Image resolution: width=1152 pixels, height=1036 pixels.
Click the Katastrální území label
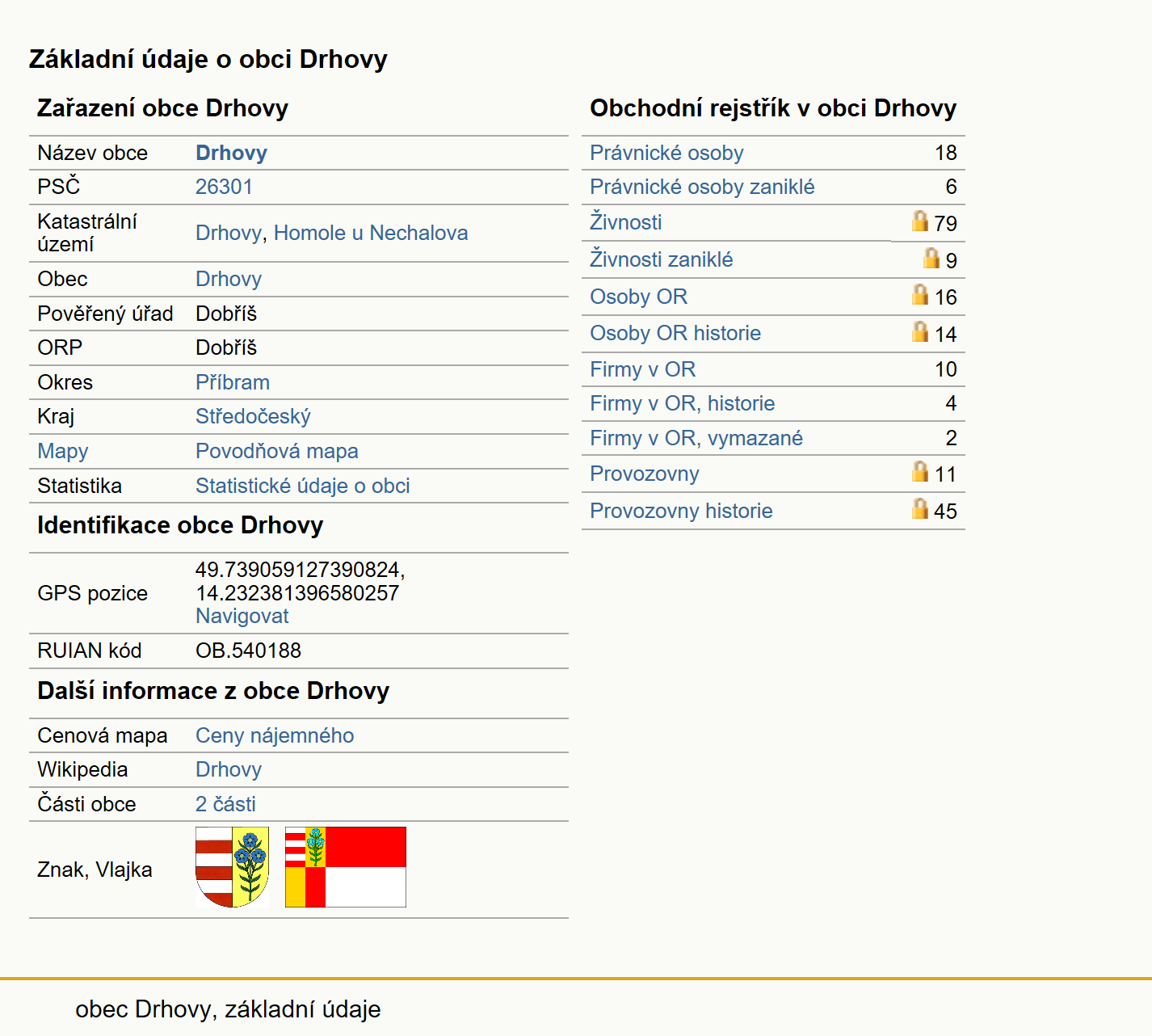[87, 233]
